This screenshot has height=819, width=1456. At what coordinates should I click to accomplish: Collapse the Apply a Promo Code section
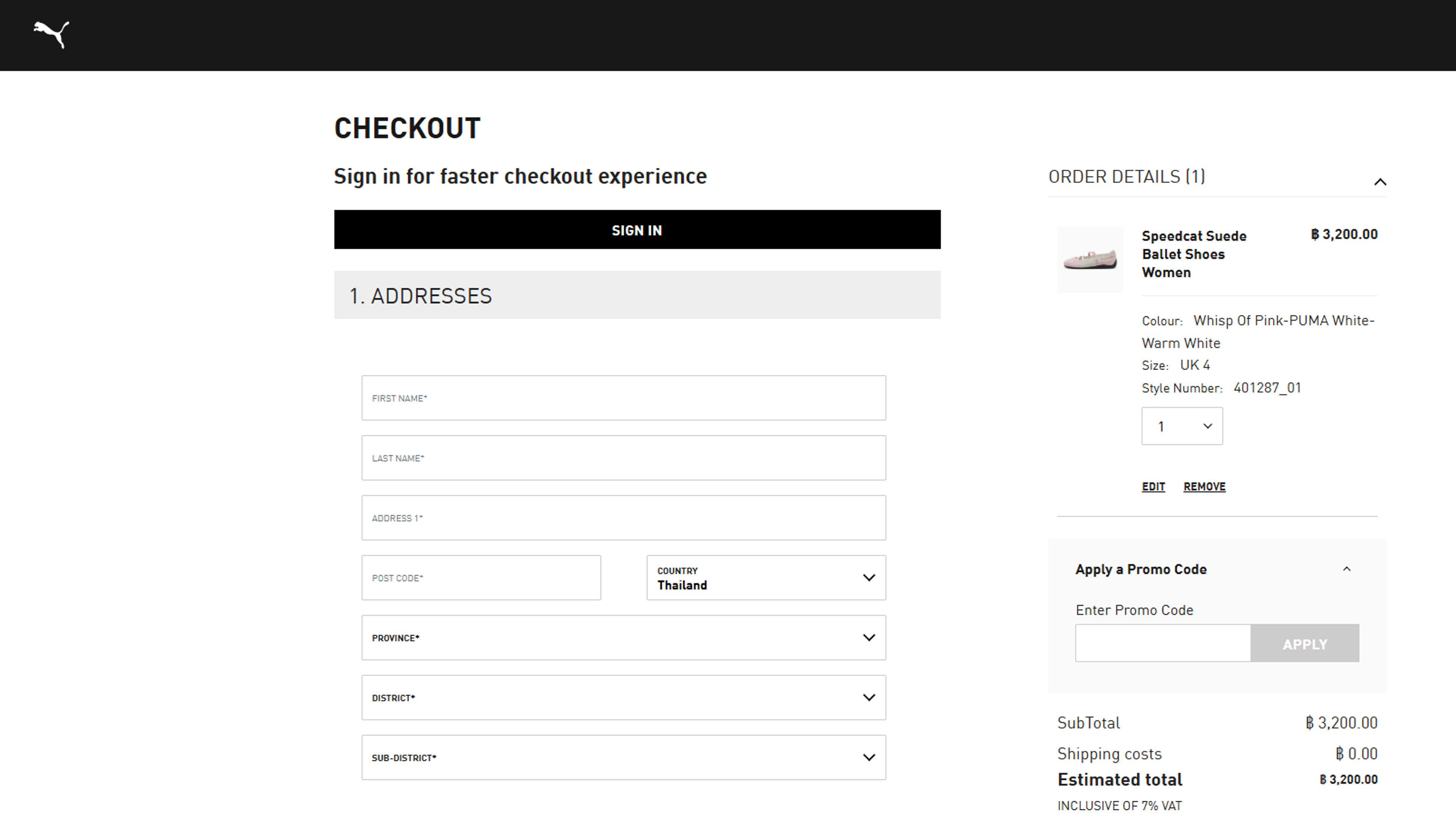pos(1347,569)
